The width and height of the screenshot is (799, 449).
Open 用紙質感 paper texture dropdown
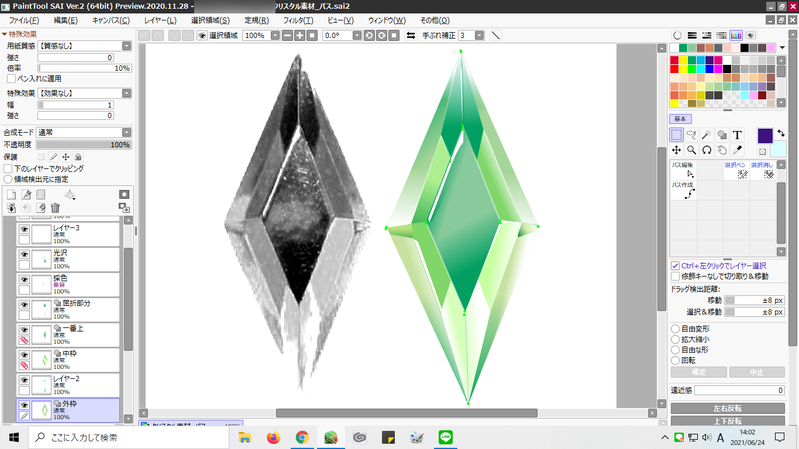[x=126, y=46]
